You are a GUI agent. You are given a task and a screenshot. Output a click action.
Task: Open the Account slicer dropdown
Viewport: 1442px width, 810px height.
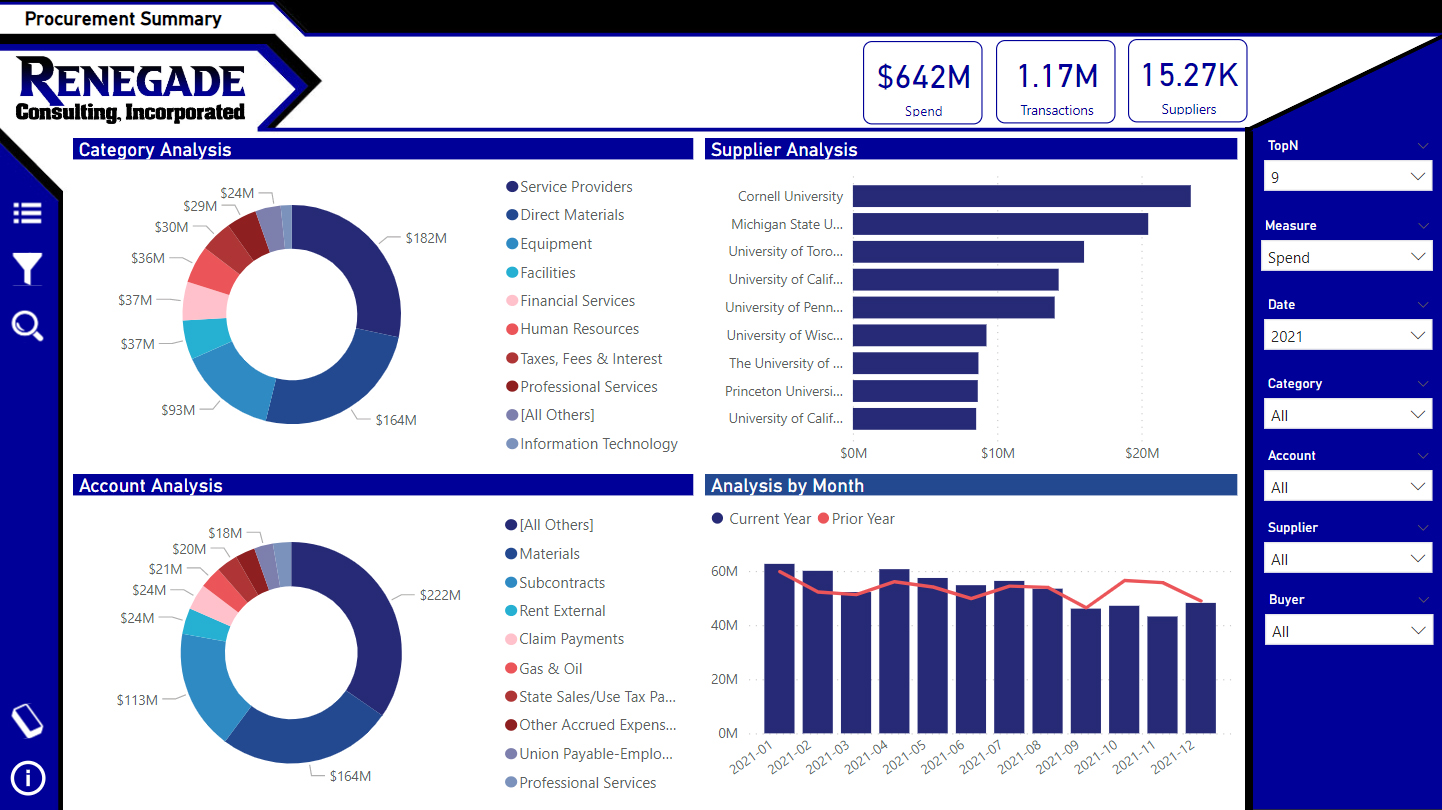click(x=1347, y=487)
